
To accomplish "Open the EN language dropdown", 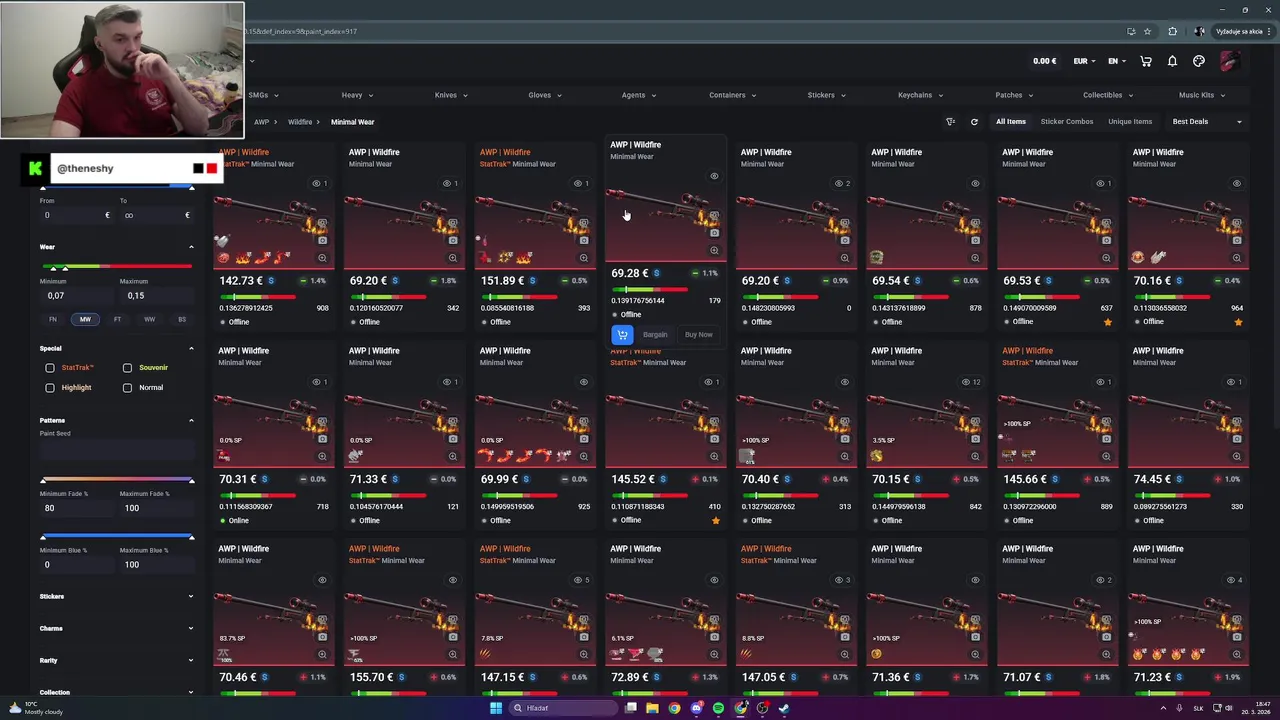I will pyautogui.click(x=1116, y=61).
